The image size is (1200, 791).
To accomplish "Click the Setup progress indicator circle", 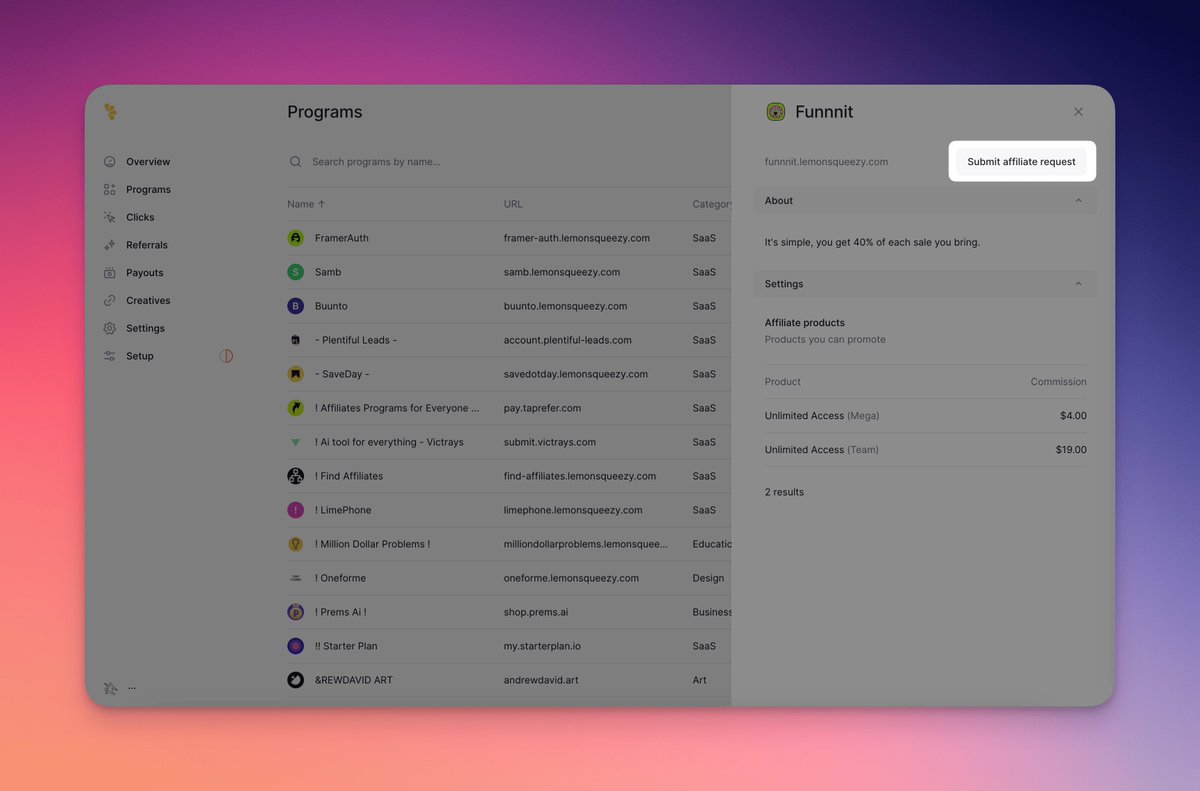I will pyautogui.click(x=226, y=356).
